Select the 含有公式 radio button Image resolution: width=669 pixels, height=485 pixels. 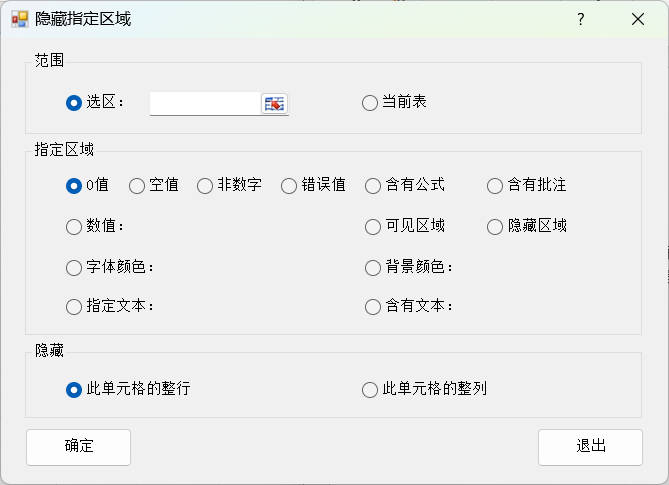click(x=373, y=185)
